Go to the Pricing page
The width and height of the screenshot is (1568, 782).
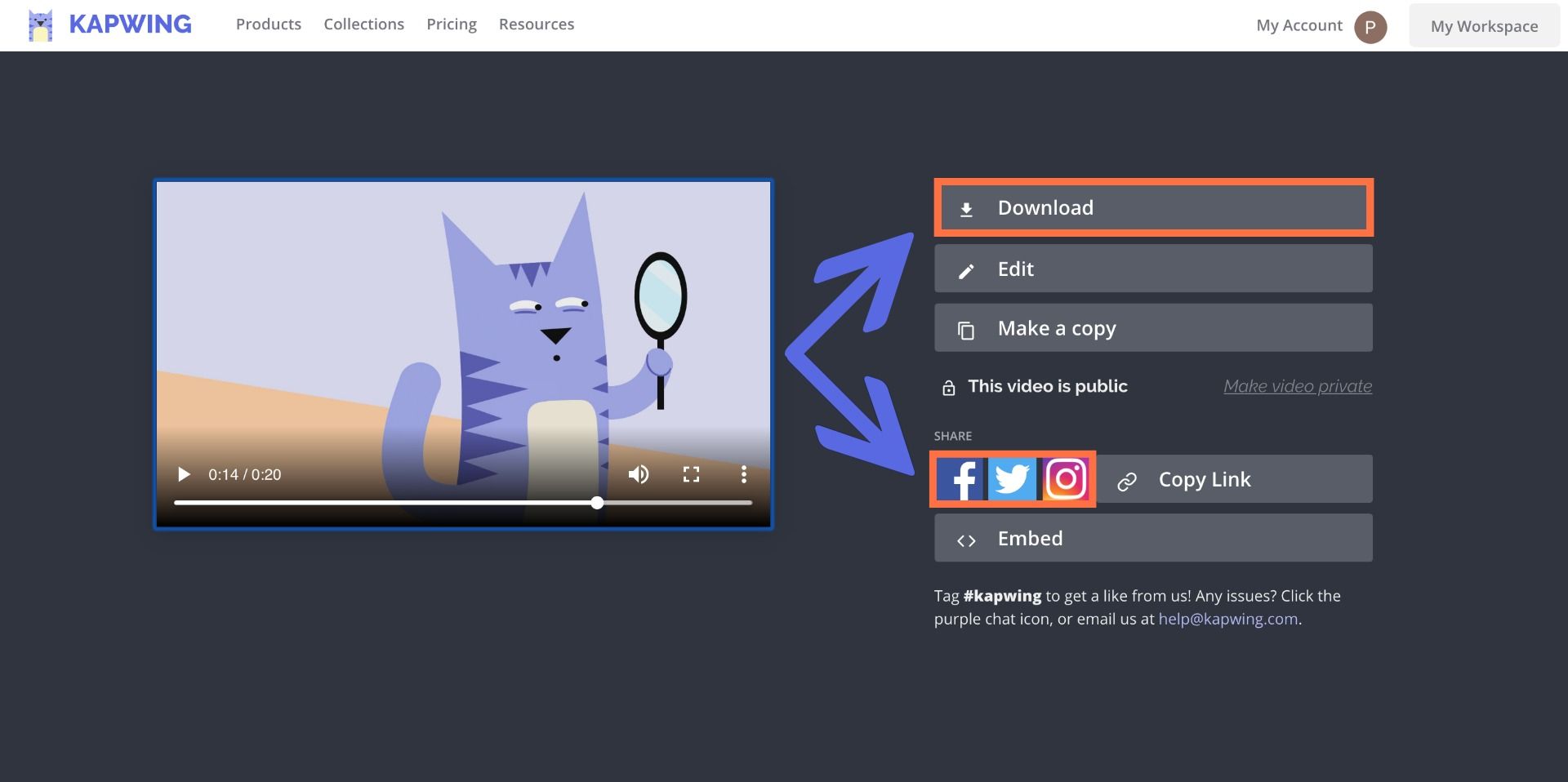point(452,24)
